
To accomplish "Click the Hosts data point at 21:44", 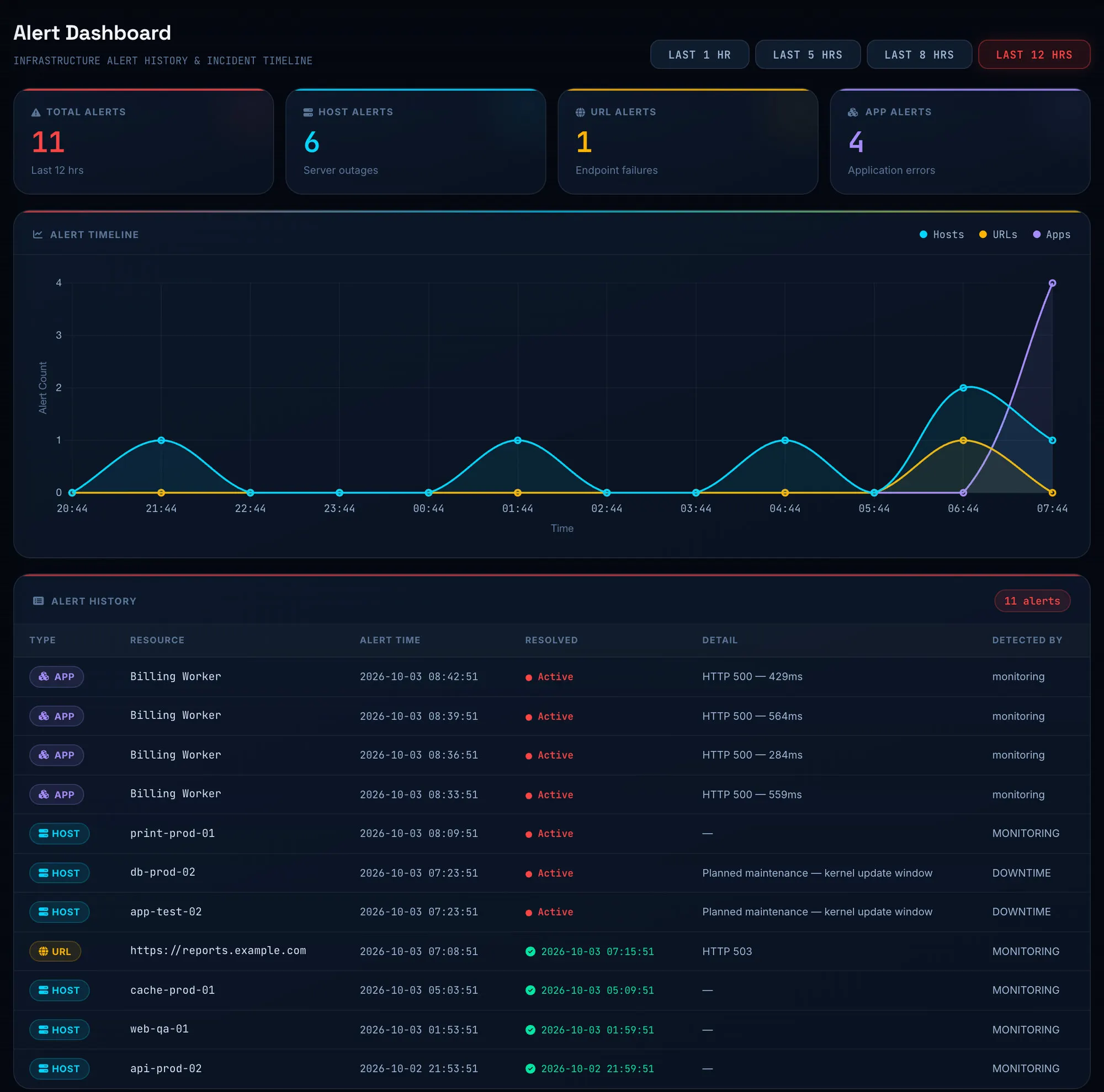I will point(161,440).
